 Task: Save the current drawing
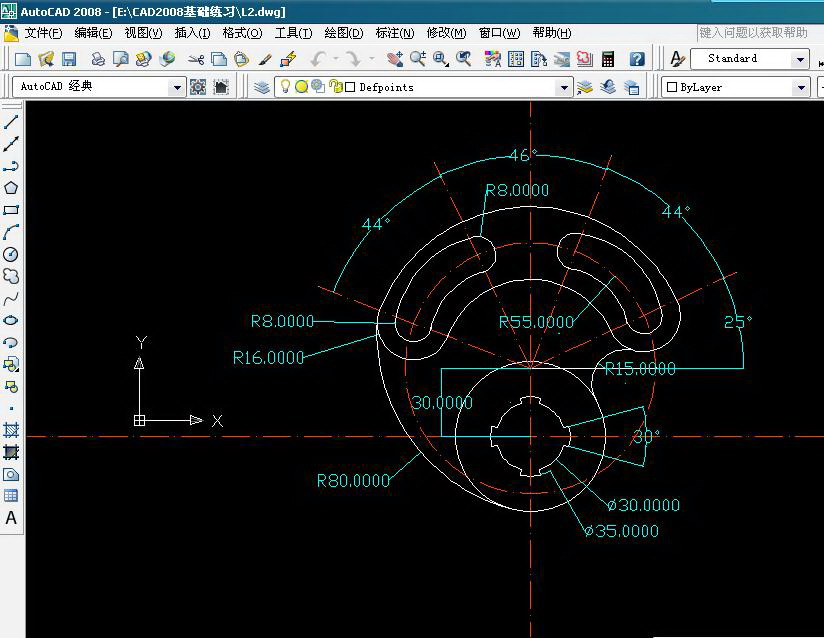coord(69,59)
